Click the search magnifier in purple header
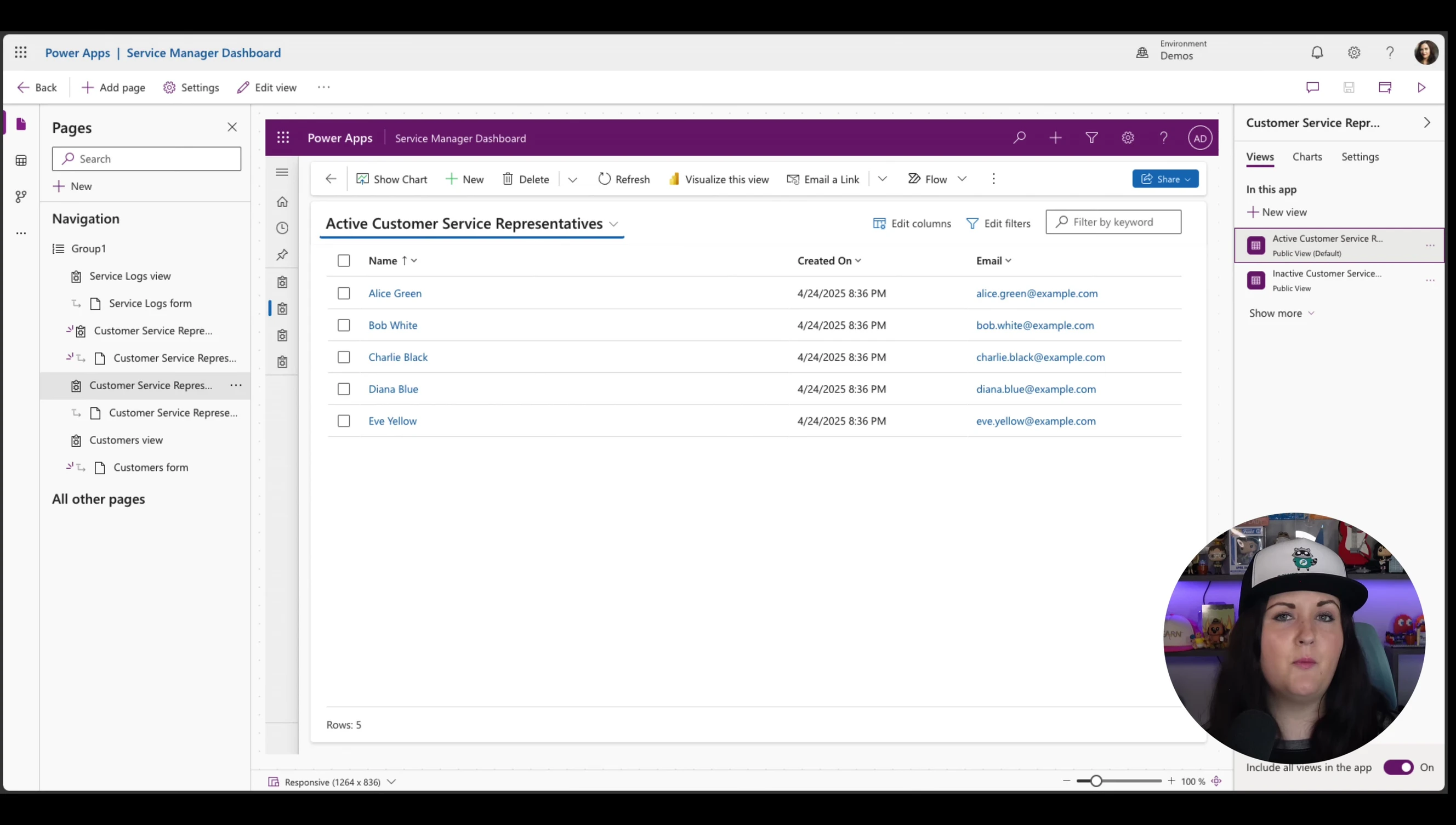Screen dimensions: 1456x825 (x=1019, y=138)
